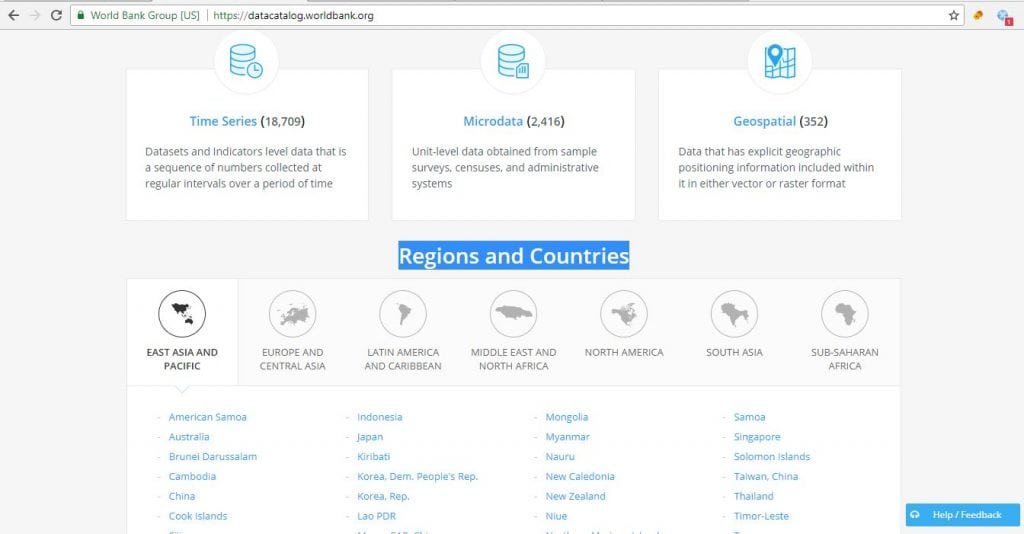The width and height of the screenshot is (1024, 534).
Task: Open the Solomon Islands link
Action: pyautogui.click(x=772, y=457)
